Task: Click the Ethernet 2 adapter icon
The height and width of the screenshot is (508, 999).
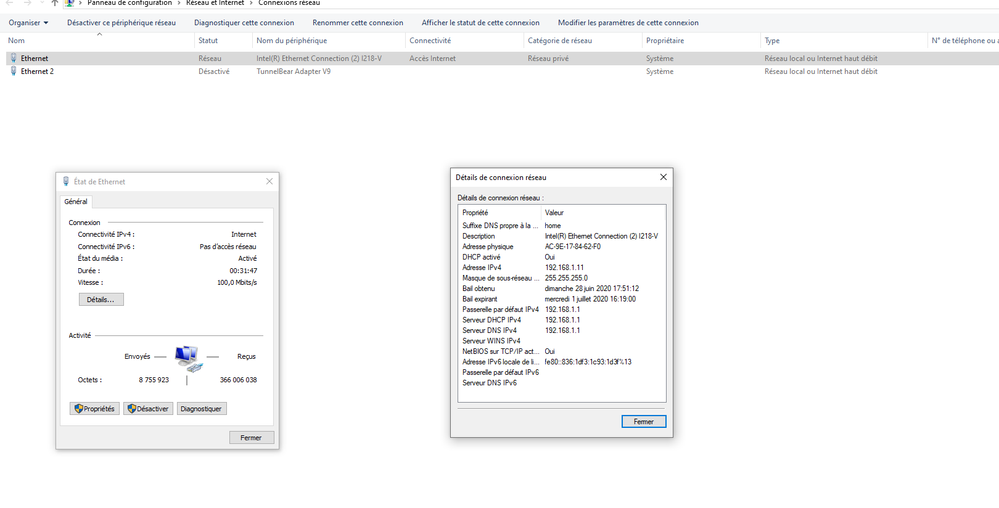Action: tap(13, 71)
